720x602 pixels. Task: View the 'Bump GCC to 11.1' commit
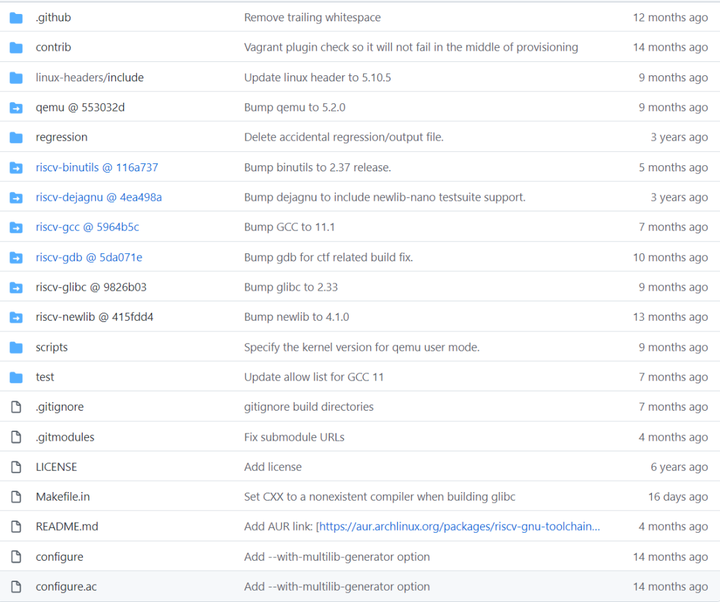(x=289, y=228)
